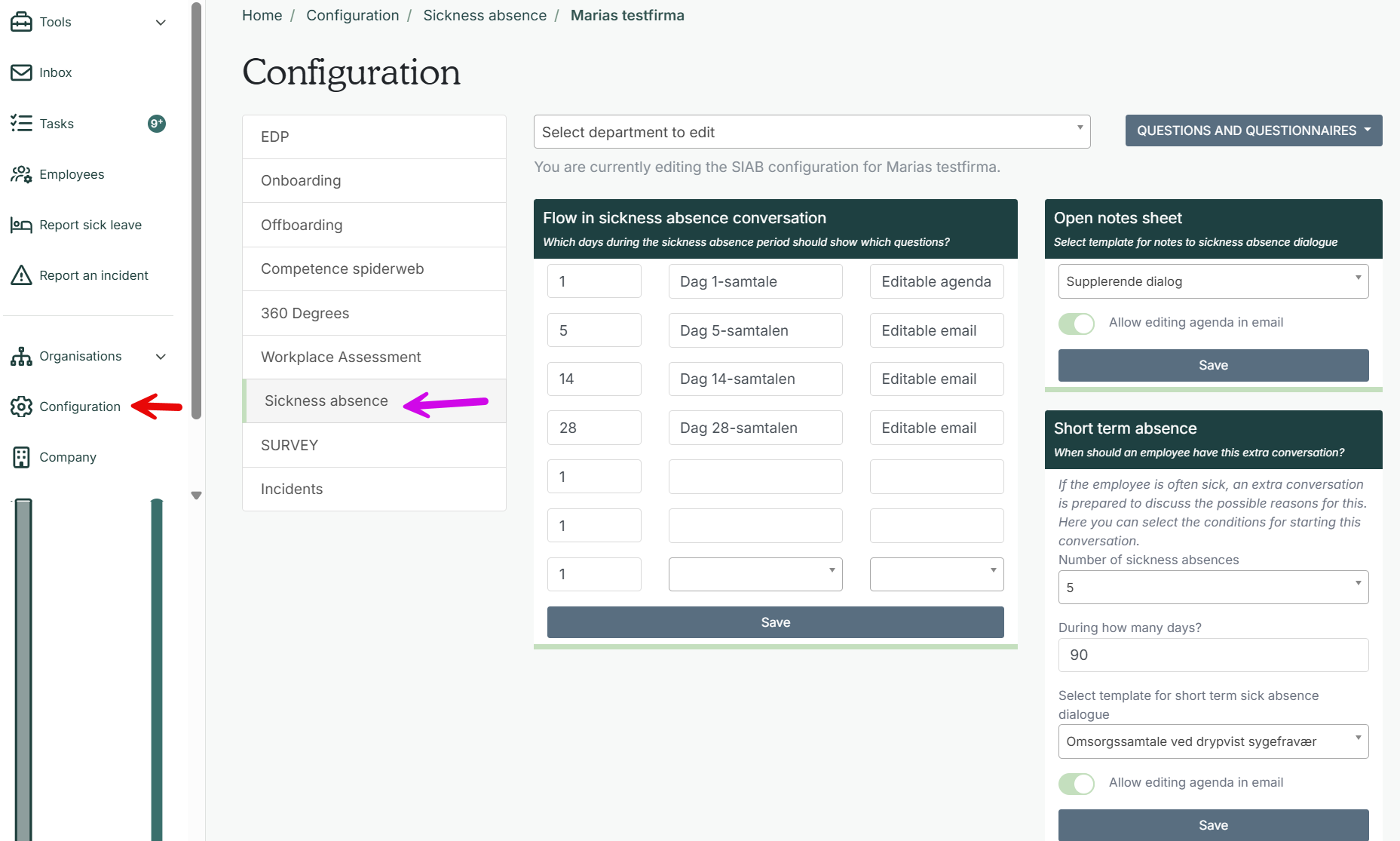Click the Report an incident warning icon
This screenshot has height=841, width=1400.
[x=21, y=275]
